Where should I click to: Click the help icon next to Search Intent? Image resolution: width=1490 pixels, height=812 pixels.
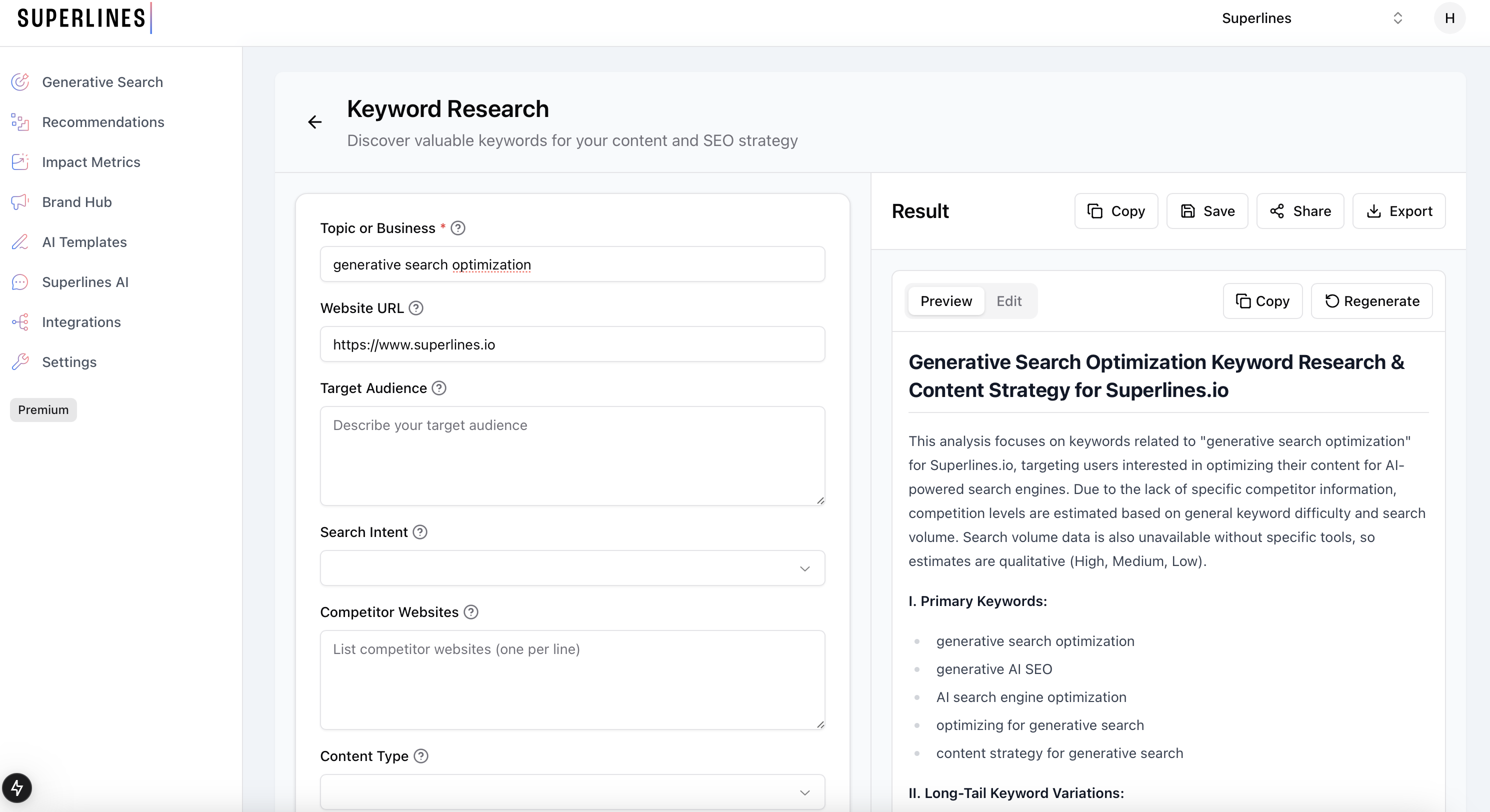(x=420, y=532)
